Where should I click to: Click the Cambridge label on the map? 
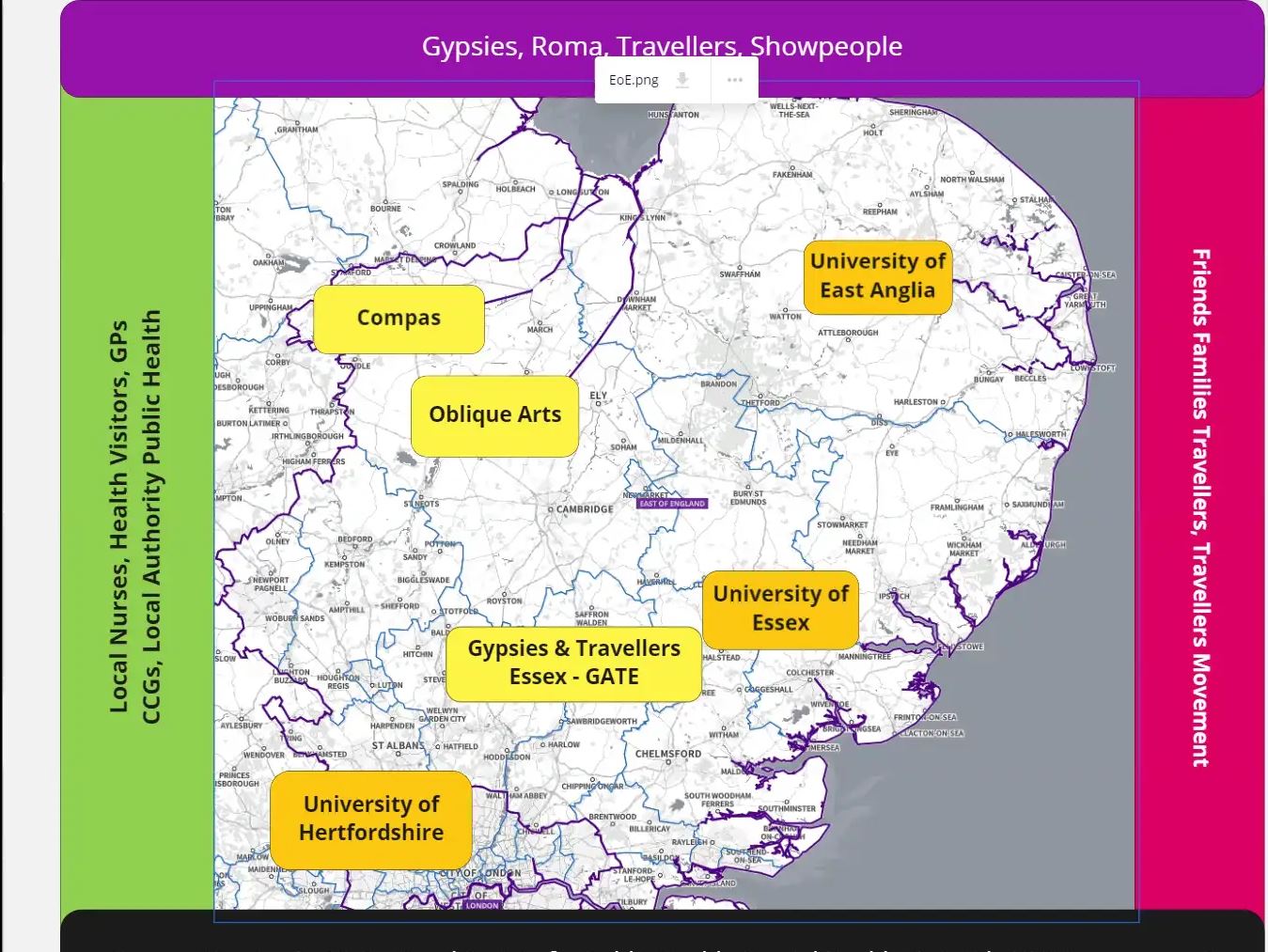click(x=584, y=509)
